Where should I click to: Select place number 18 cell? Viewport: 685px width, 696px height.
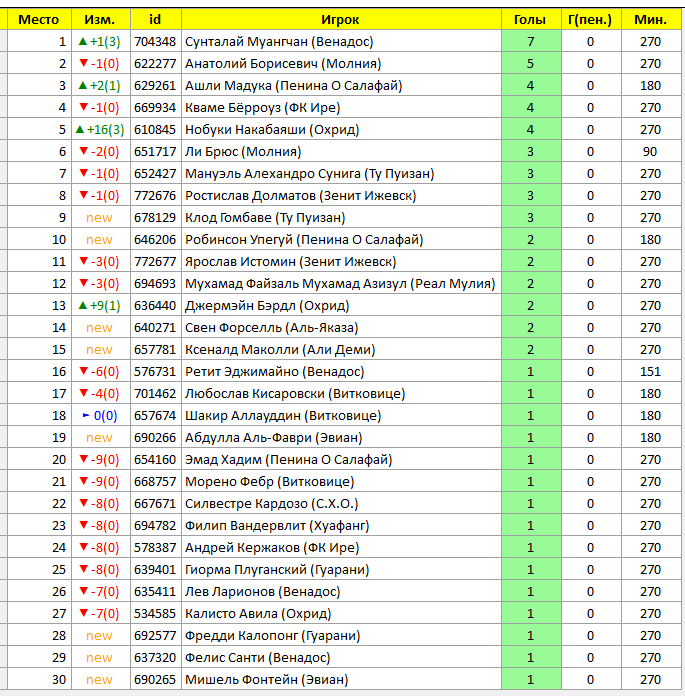pyautogui.click(x=39, y=415)
